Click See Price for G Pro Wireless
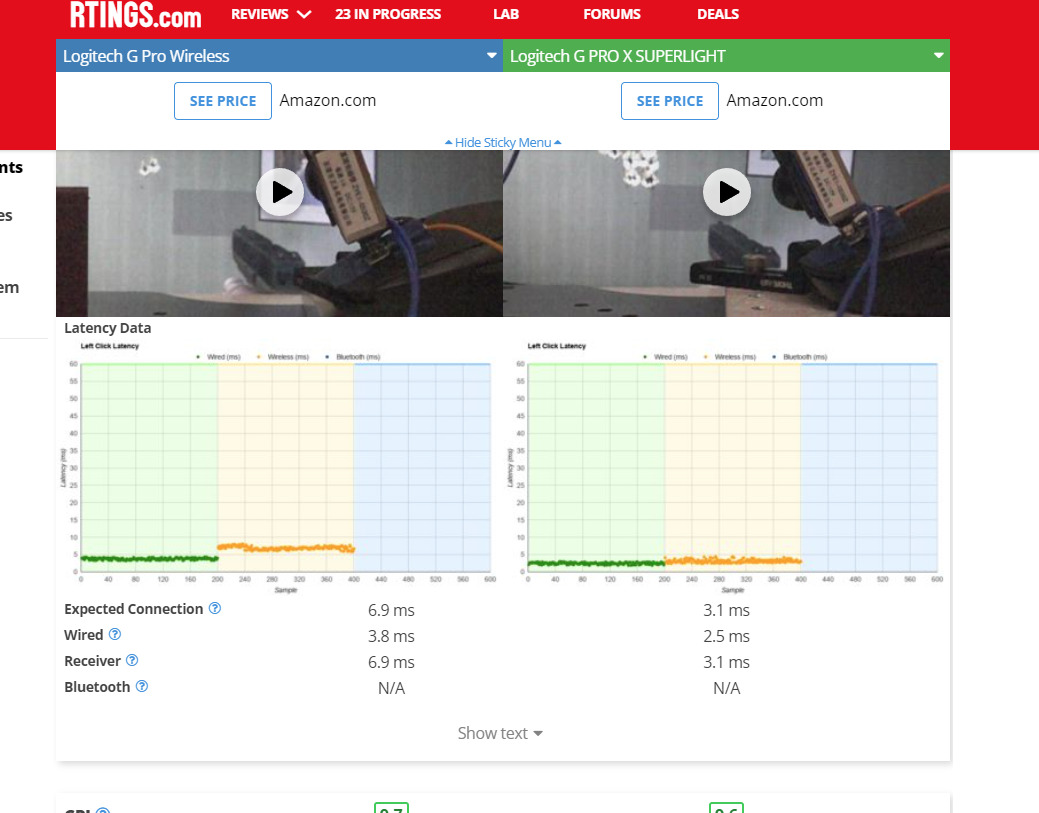Screen dimensions: 1039x813 (x=223, y=101)
